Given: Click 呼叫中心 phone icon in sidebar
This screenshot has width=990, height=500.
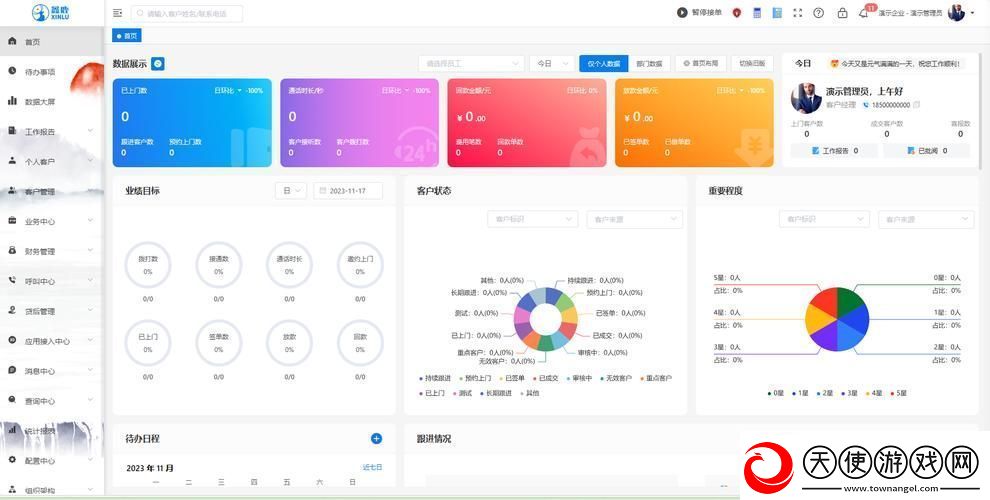Looking at the screenshot, I should (x=12, y=280).
